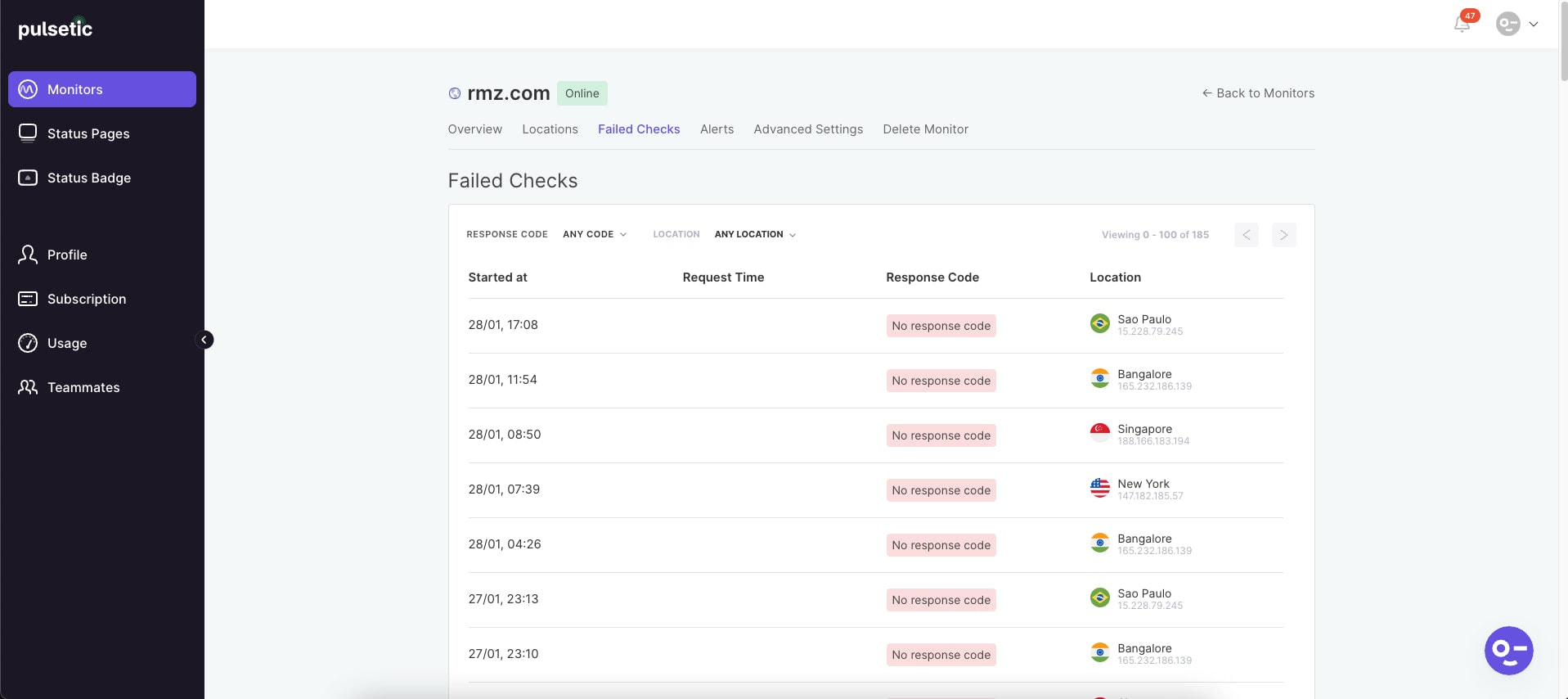
Task: Click the Request Time column header
Action: (x=723, y=277)
